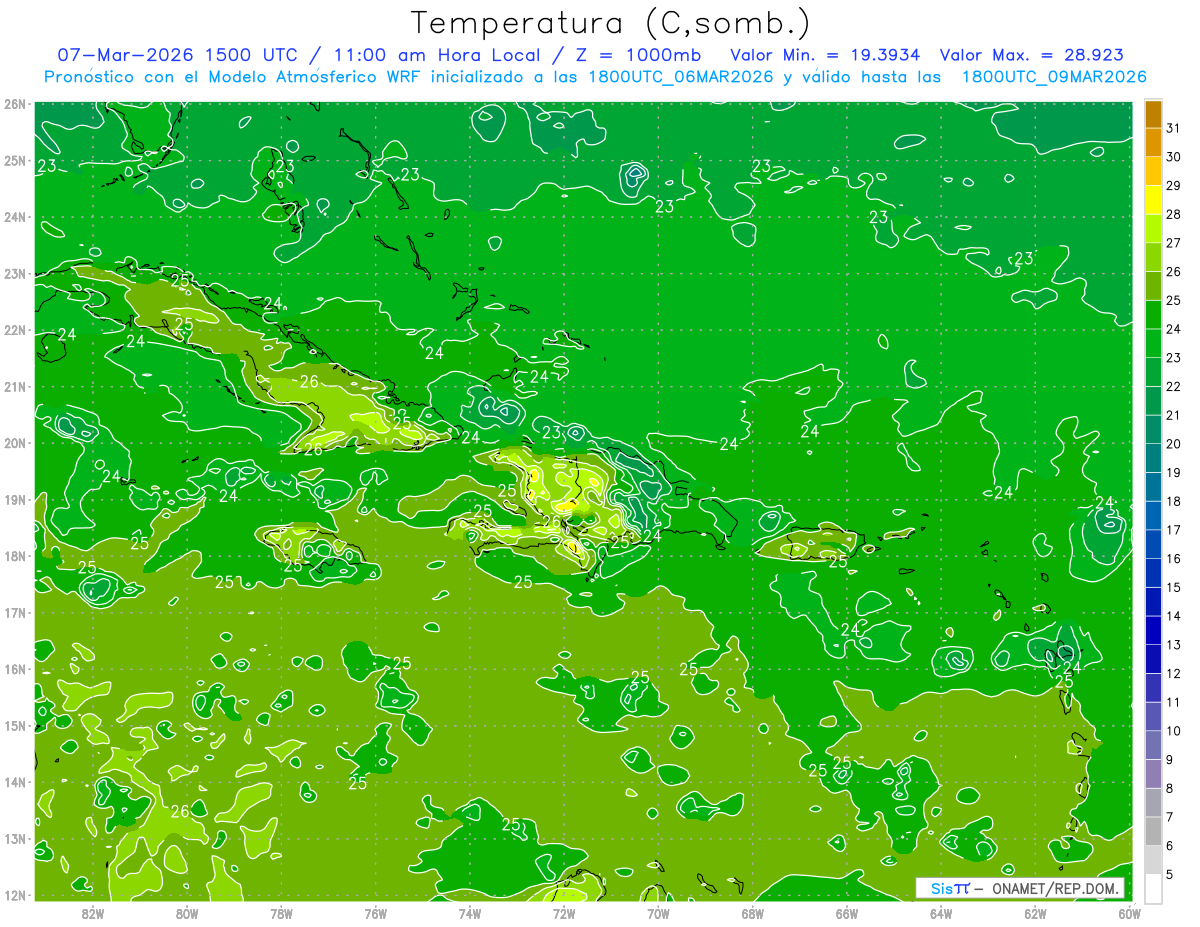Click the 76W longitude label
Image resolution: width=1200 pixels, height=927 pixels.
tap(376, 913)
